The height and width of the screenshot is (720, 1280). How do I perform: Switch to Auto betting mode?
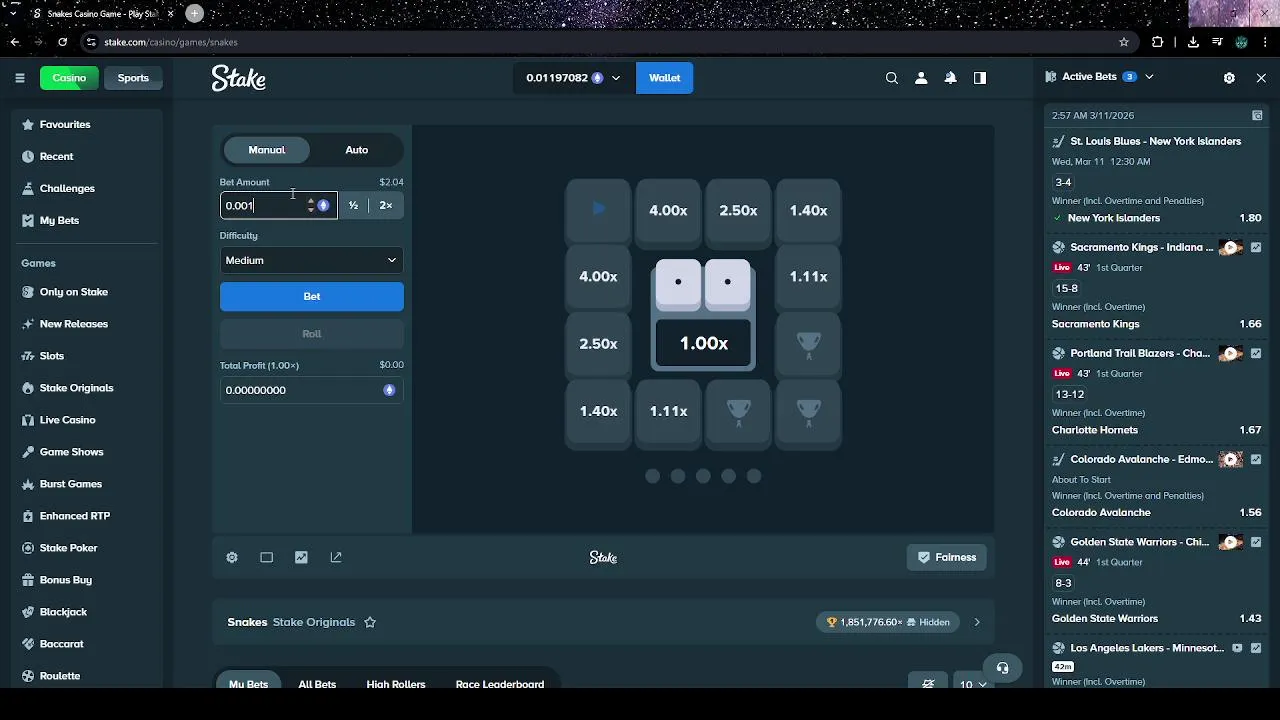[x=357, y=150]
